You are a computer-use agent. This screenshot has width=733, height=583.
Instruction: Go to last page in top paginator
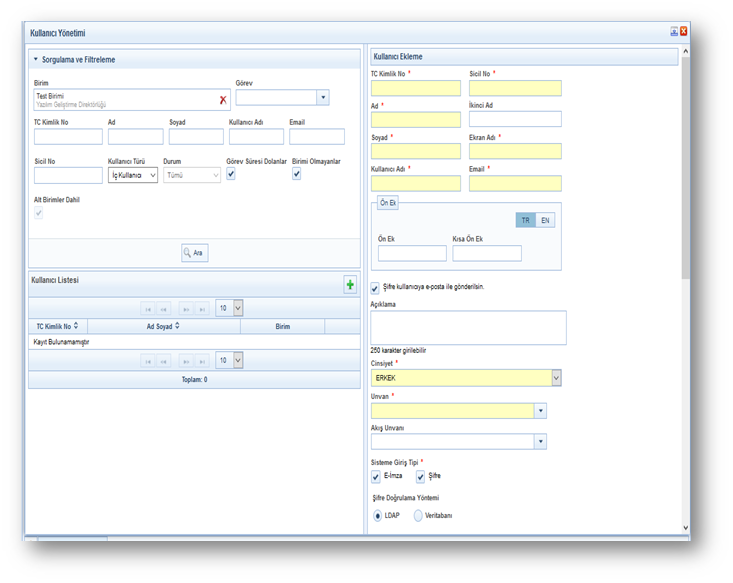point(202,309)
